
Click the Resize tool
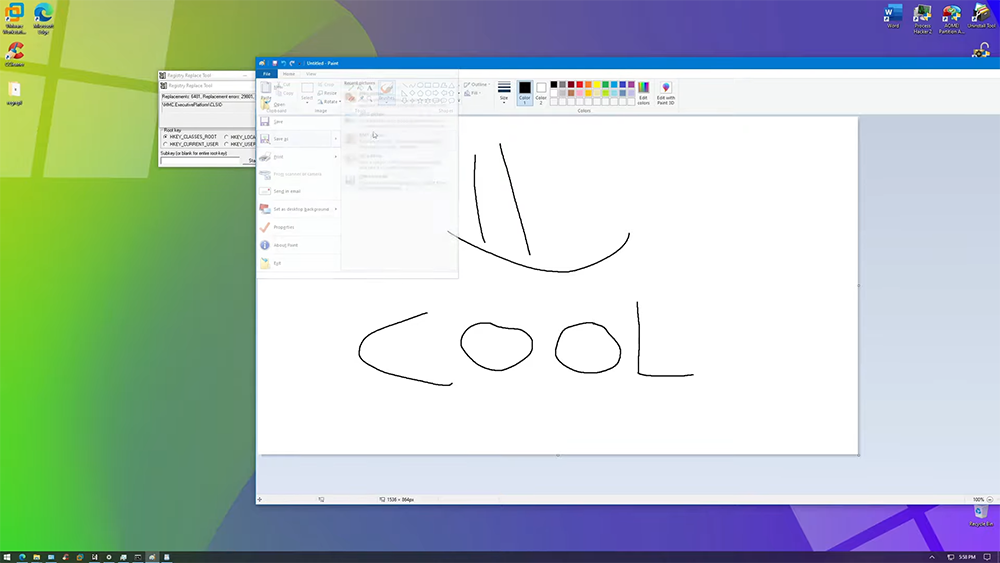pyautogui.click(x=327, y=93)
